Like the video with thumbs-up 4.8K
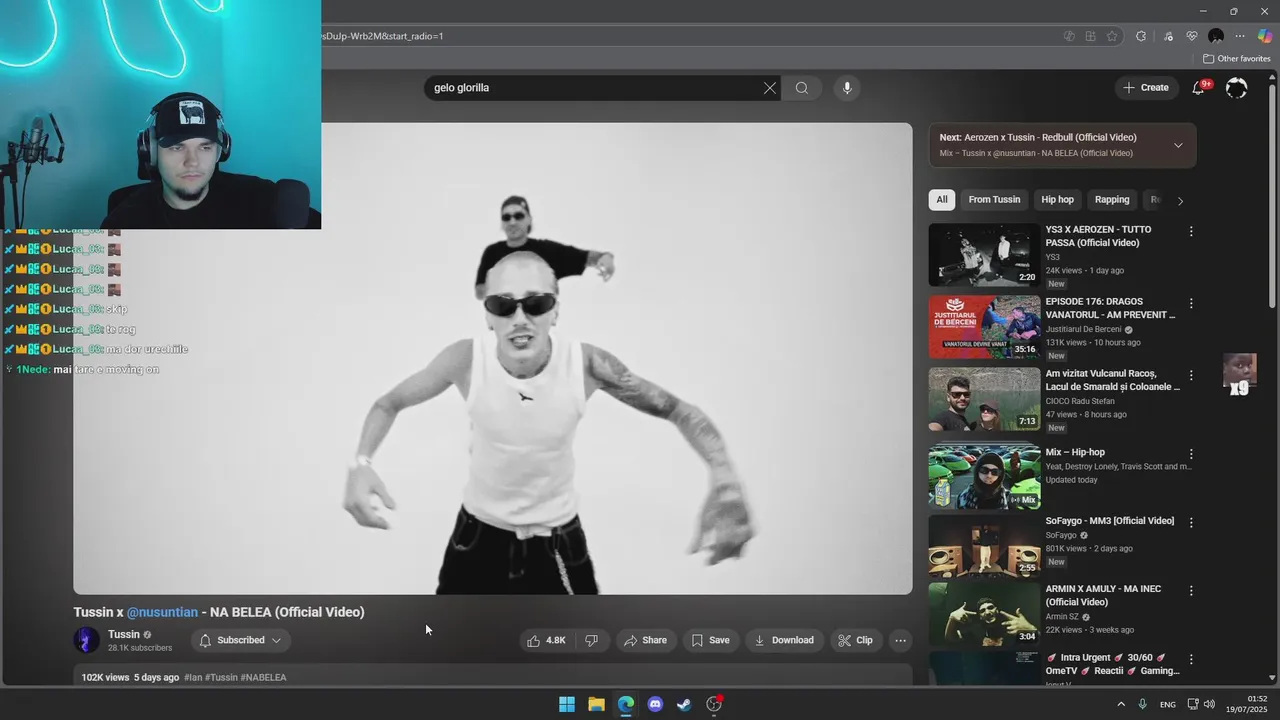The width and height of the screenshot is (1280, 720). tap(547, 640)
